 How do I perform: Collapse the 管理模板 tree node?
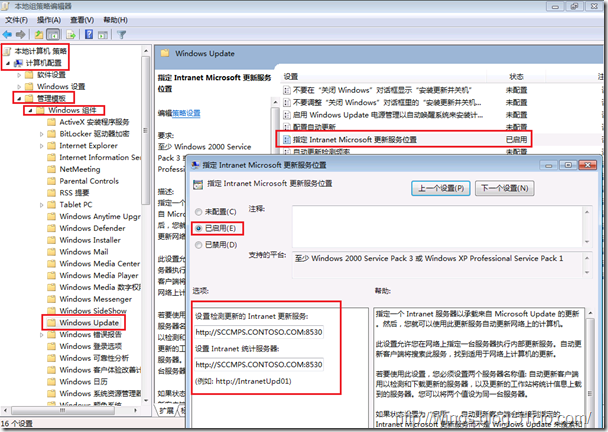point(19,98)
